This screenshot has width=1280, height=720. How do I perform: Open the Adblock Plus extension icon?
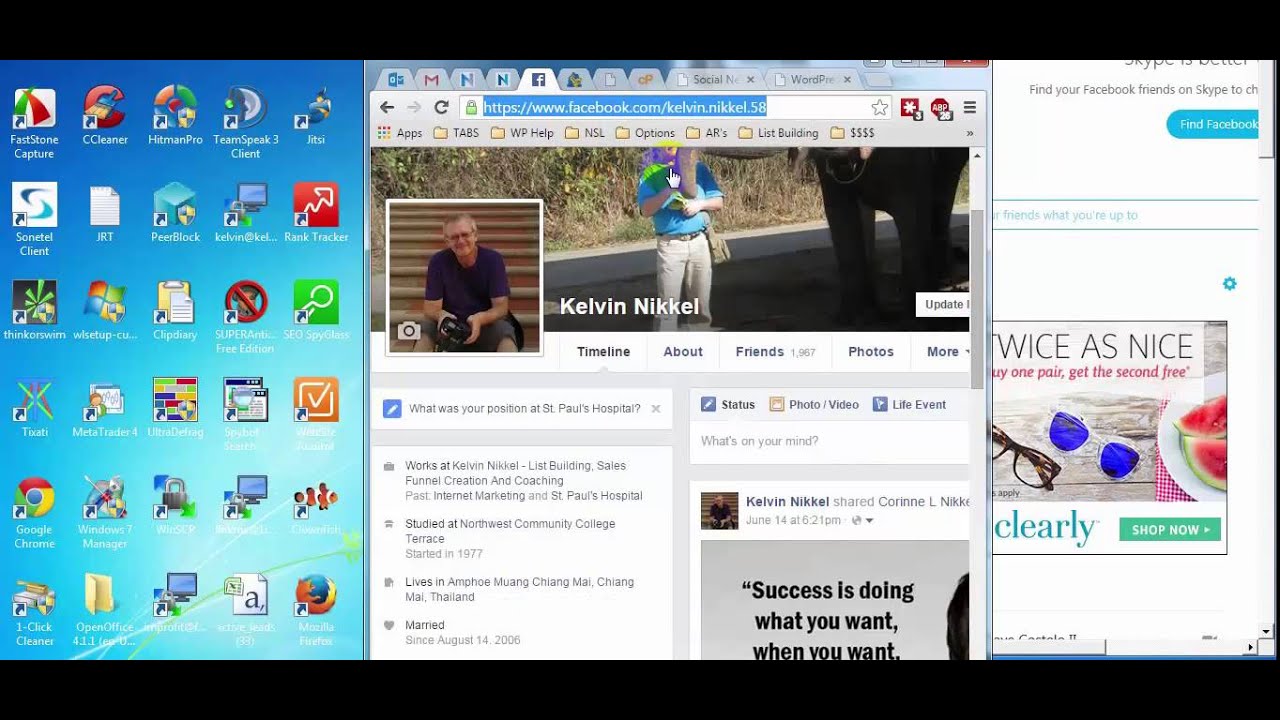pos(940,108)
